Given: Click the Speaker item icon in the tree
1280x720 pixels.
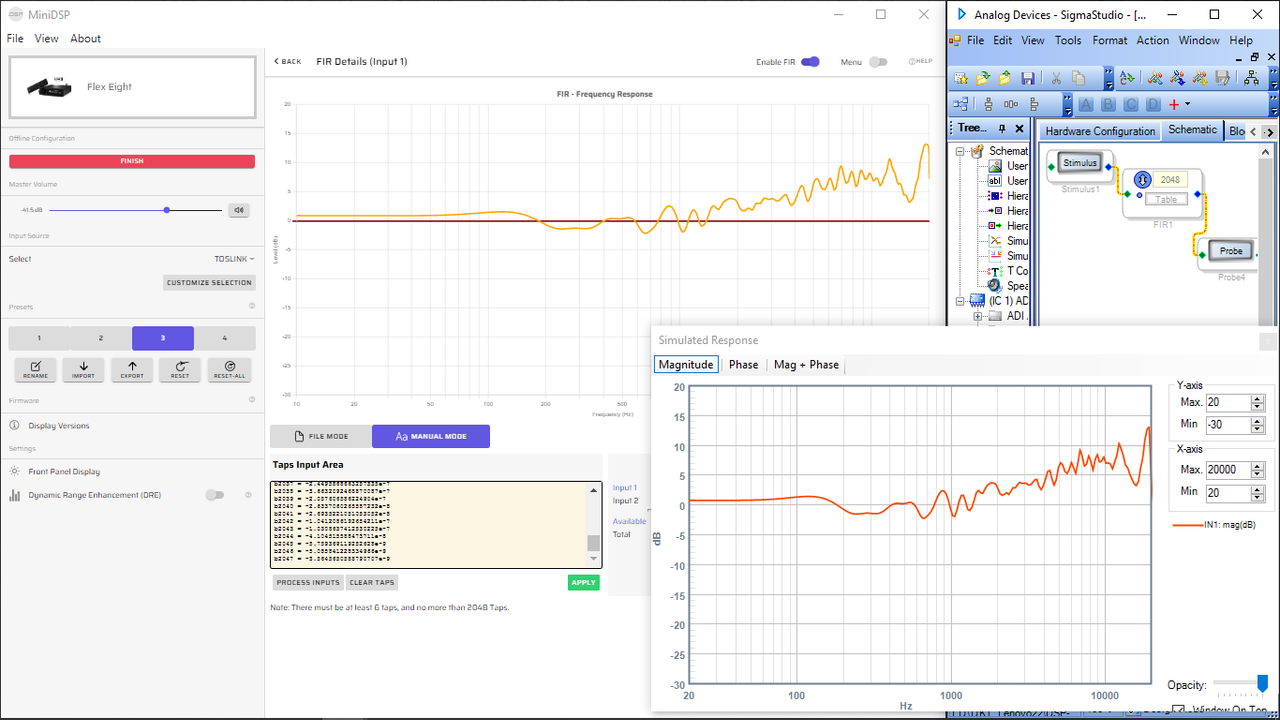Looking at the screenshot, I should click(994, 286).
